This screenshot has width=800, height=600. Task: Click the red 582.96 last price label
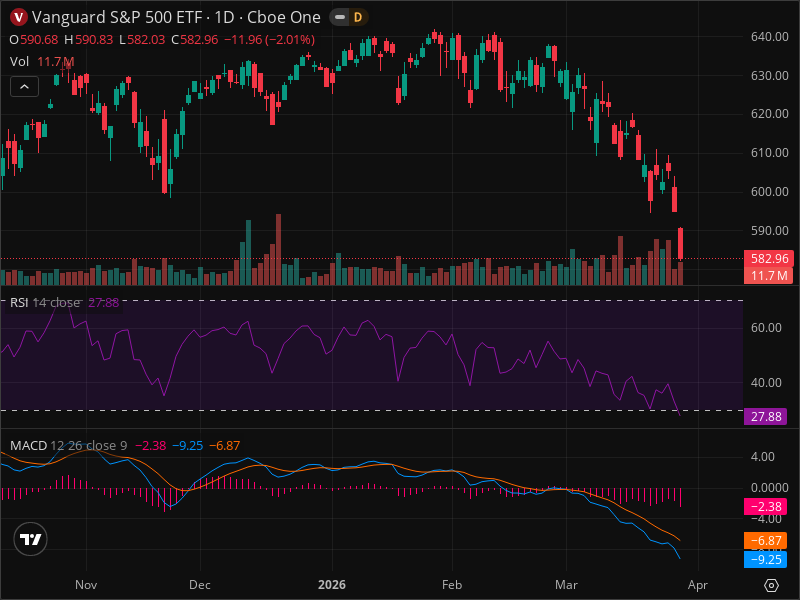(769, 259)
